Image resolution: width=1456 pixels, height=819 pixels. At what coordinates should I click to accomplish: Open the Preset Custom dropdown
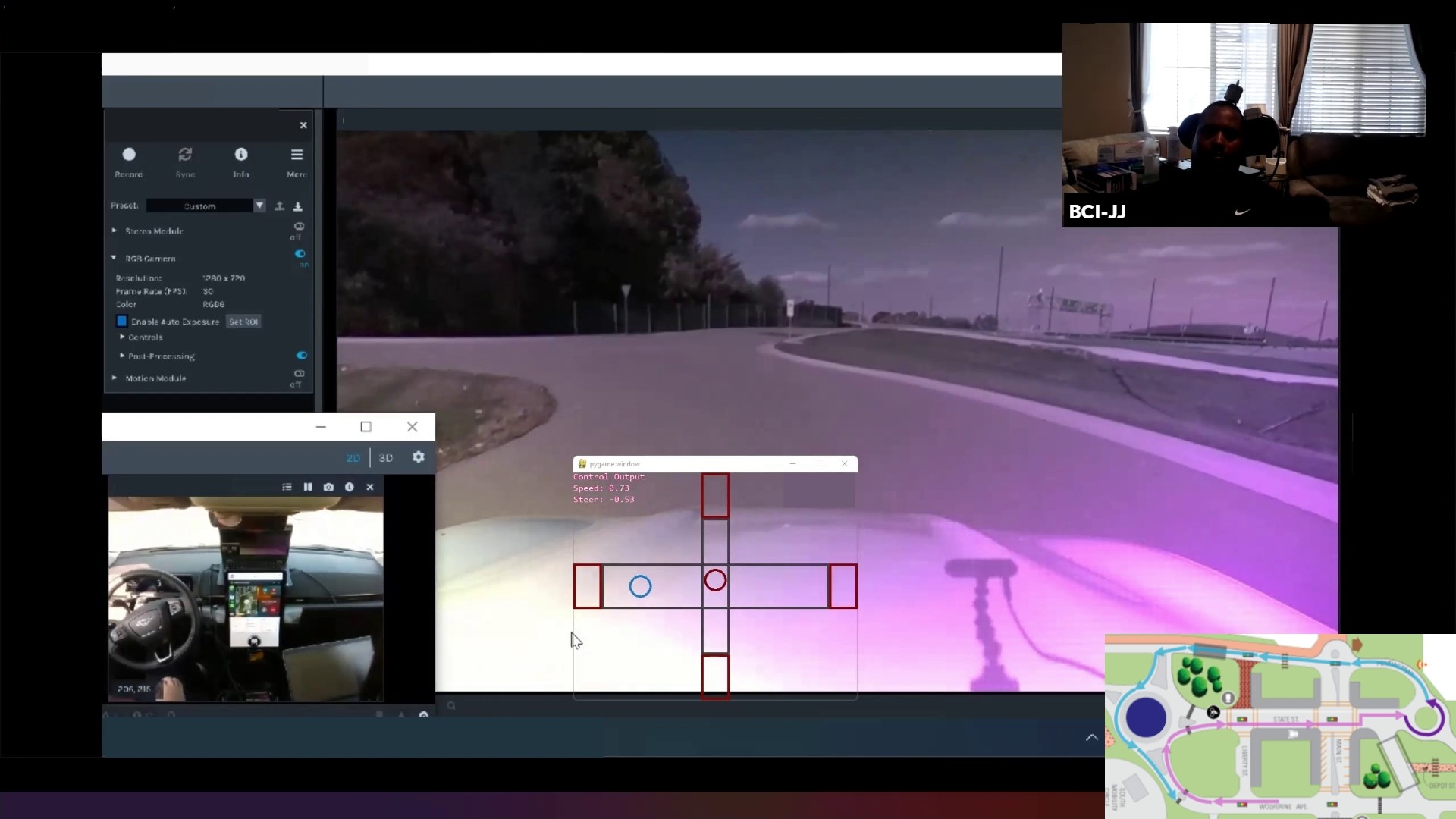(x=259, y=206)
